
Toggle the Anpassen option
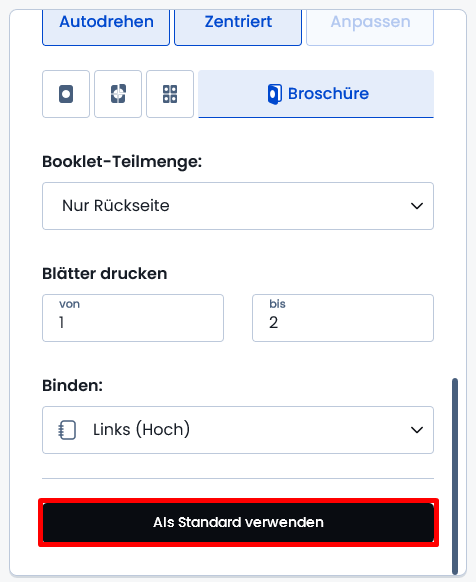(370, 27)
